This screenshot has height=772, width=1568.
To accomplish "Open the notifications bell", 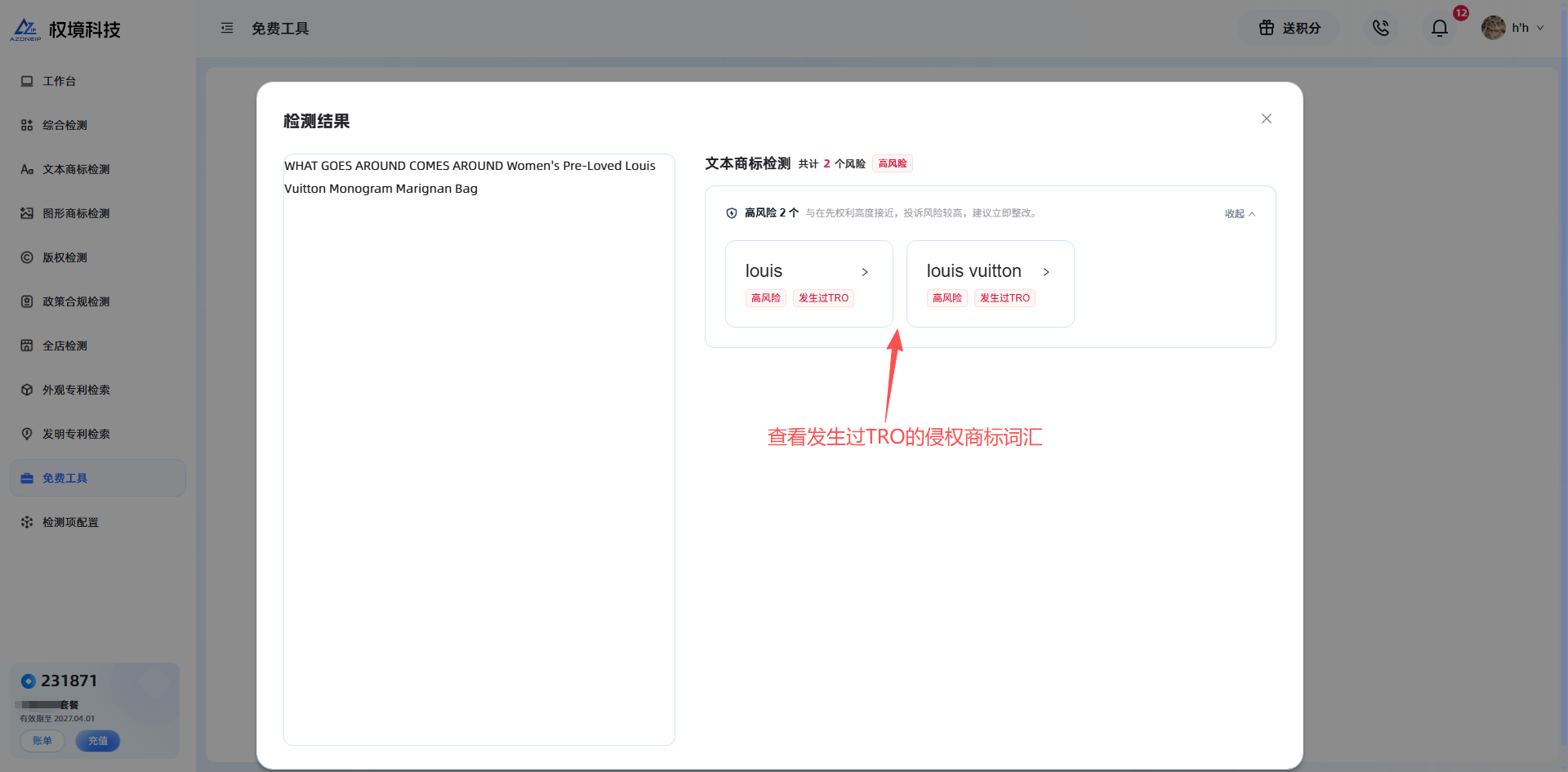I will 1440,28.
